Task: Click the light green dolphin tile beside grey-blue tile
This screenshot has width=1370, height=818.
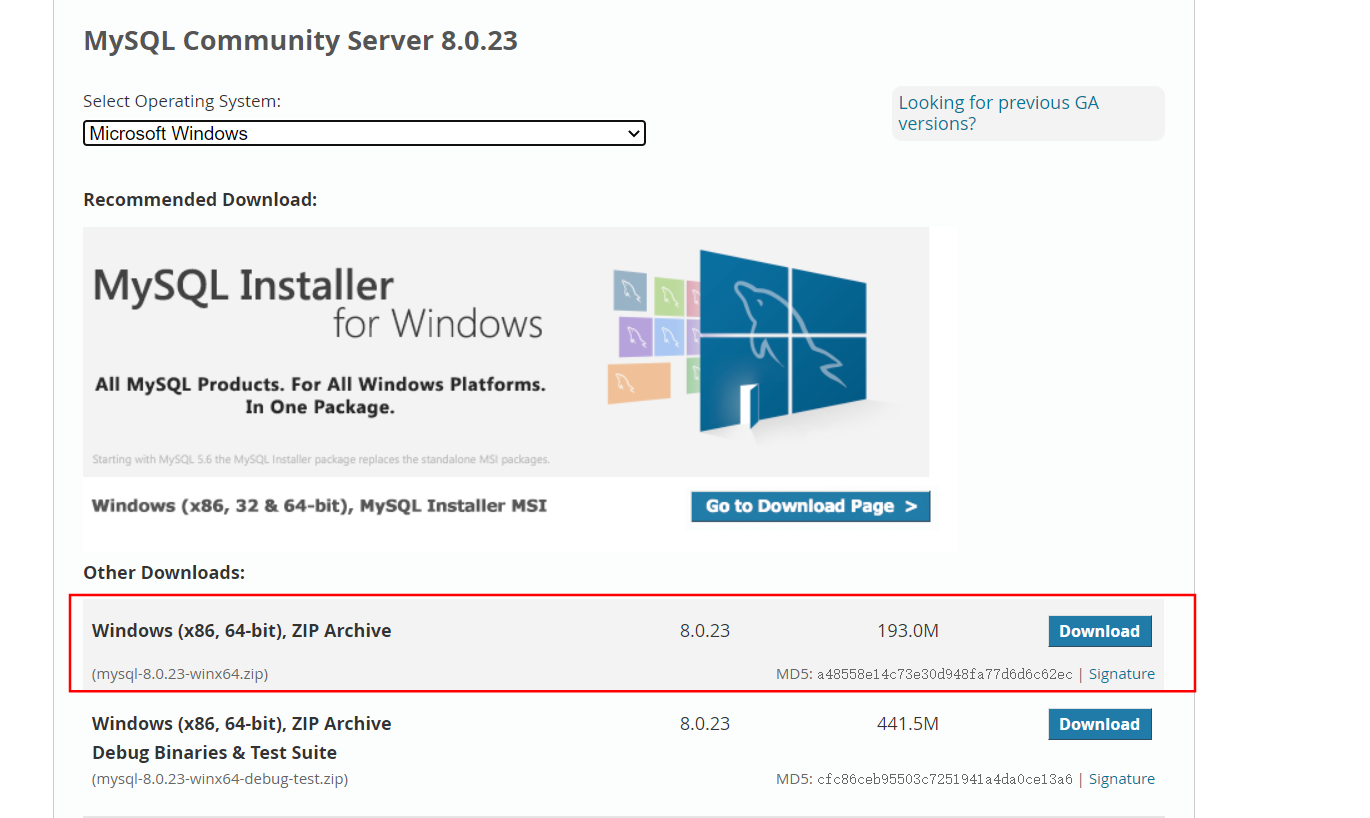Action: [669, 296]
